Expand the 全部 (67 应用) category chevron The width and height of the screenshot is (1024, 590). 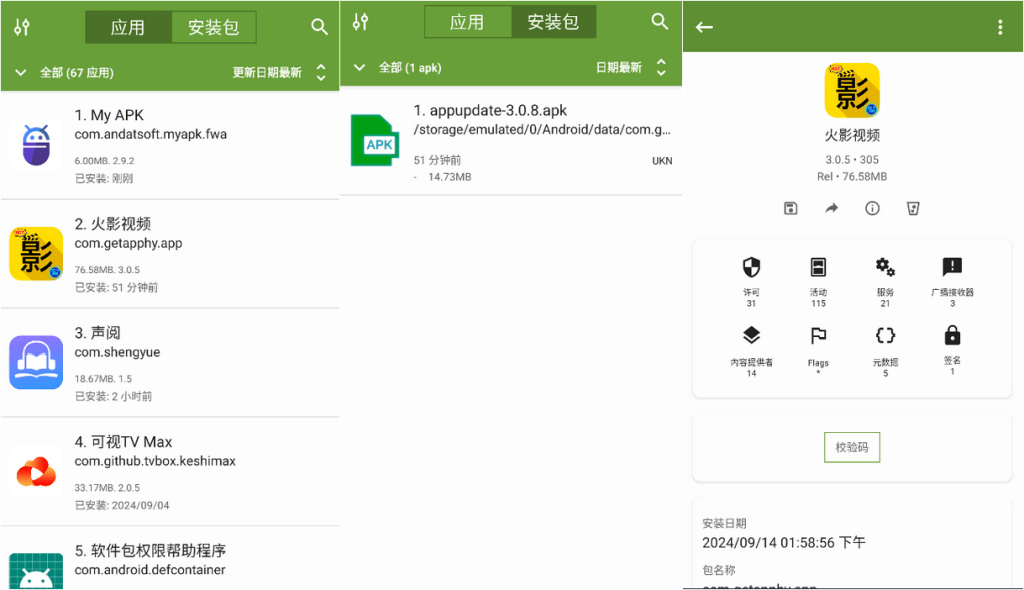(x=20, y=73)
